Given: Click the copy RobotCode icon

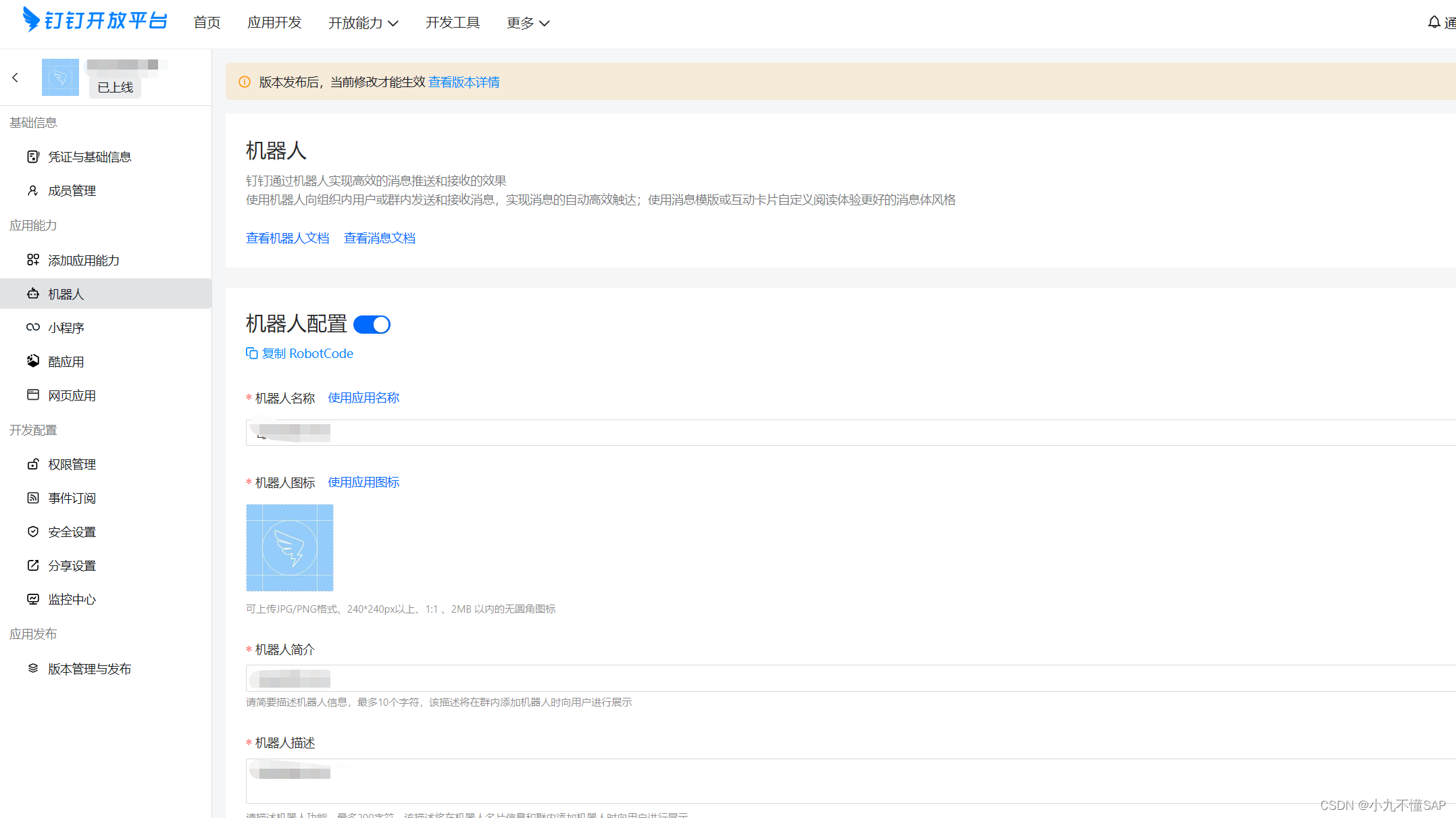Looking at the screenshot, I should point(252,353).
